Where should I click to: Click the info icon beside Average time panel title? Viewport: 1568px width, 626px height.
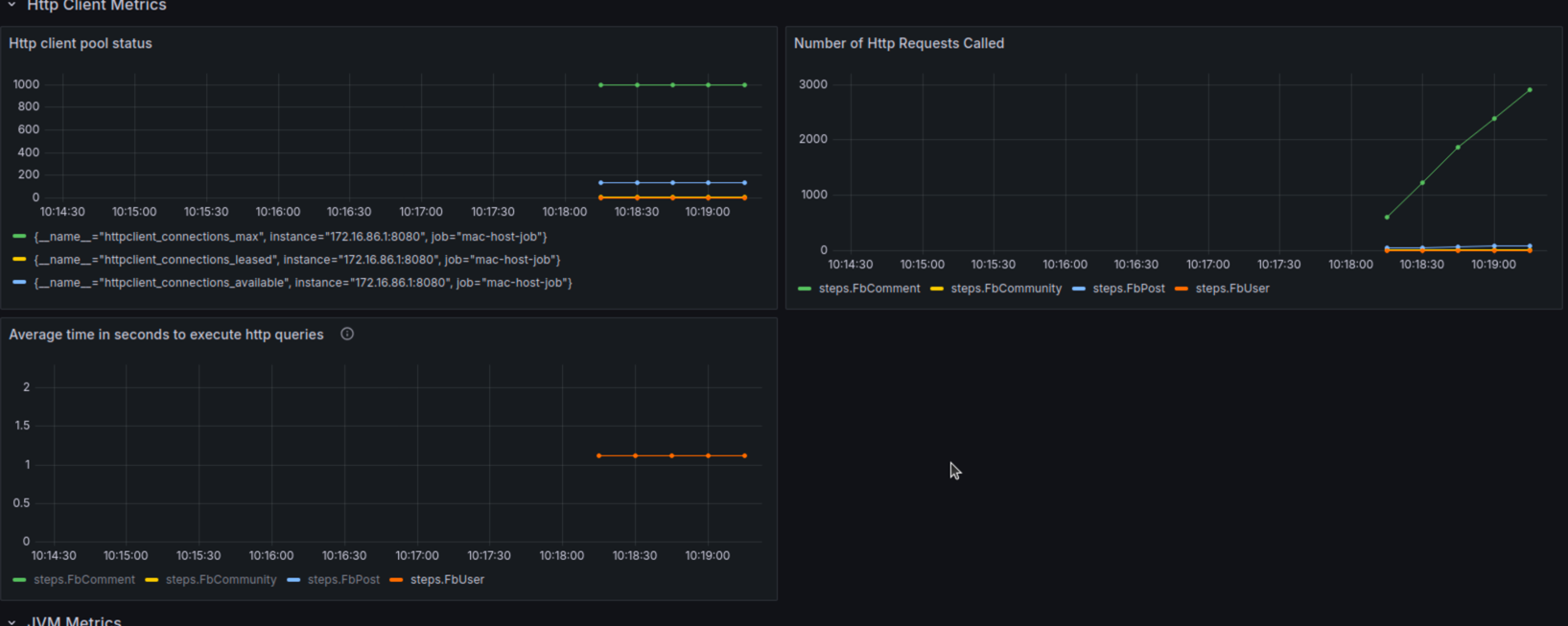347,334
